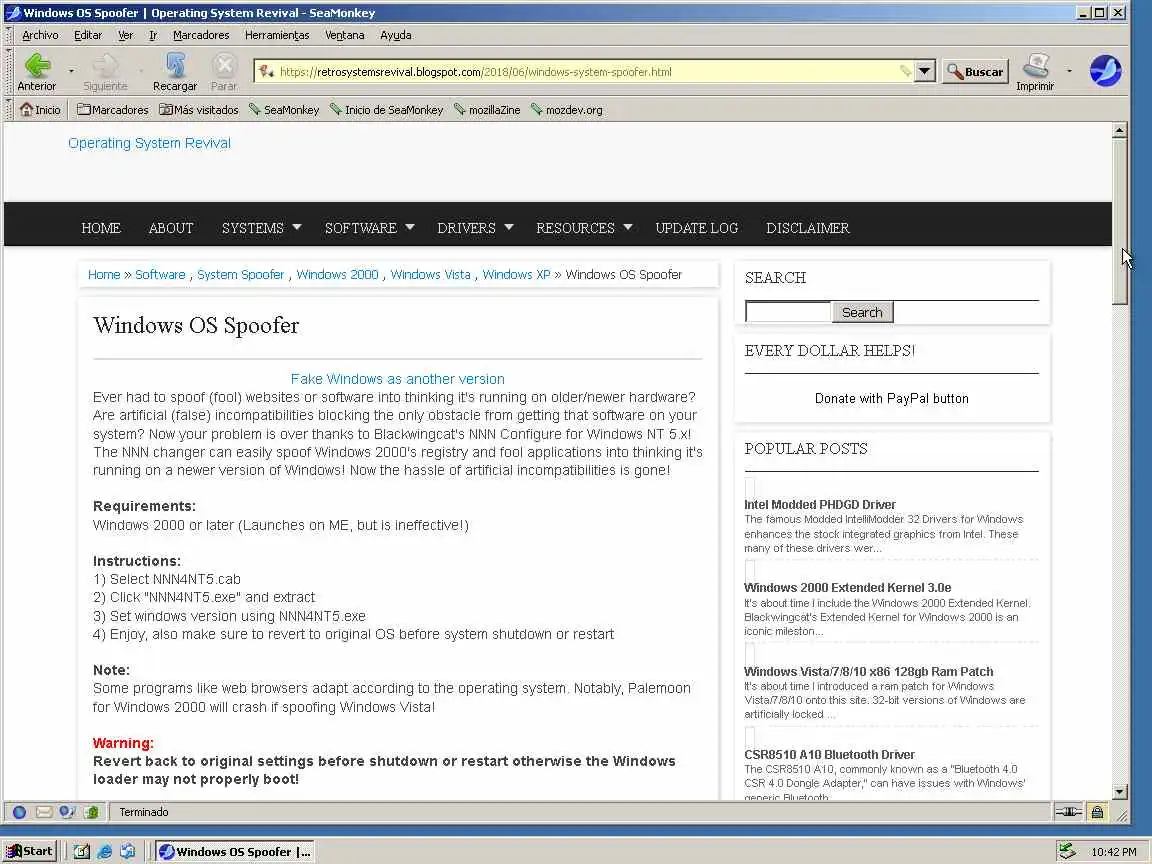The width and height of the screenshot is (1152, 864).
Task: Open the Ir menu
Action: click(x=153, y=35)
